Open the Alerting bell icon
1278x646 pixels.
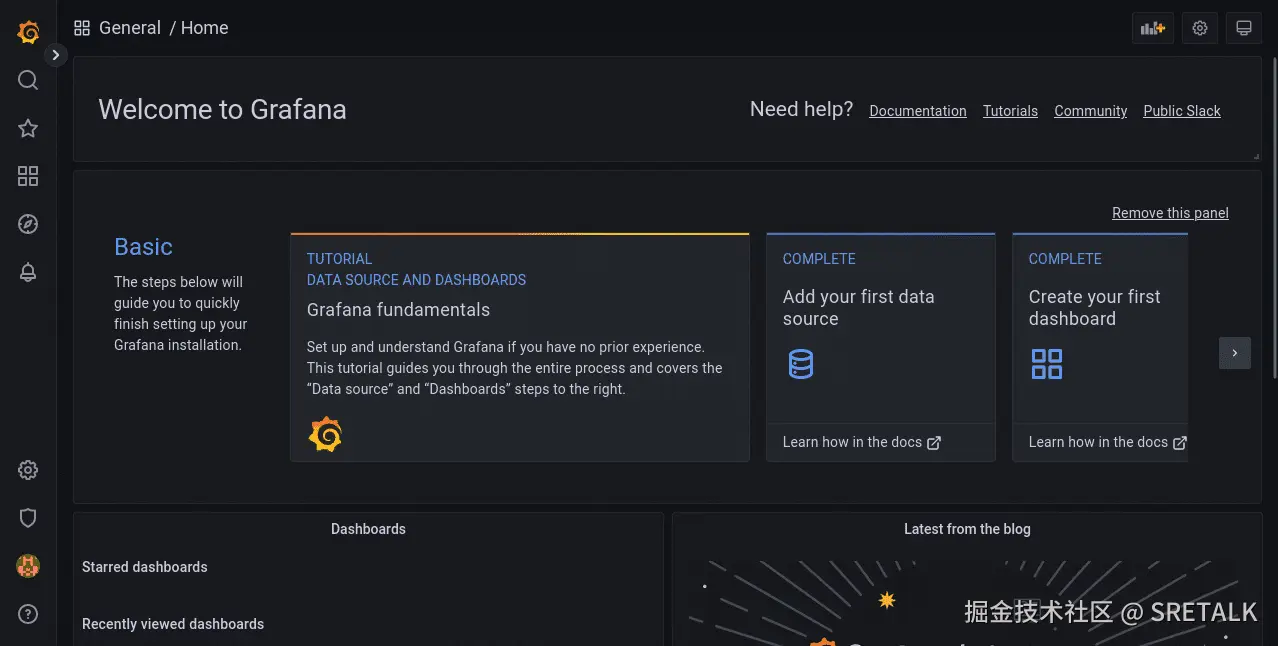(x=28, y=272)
